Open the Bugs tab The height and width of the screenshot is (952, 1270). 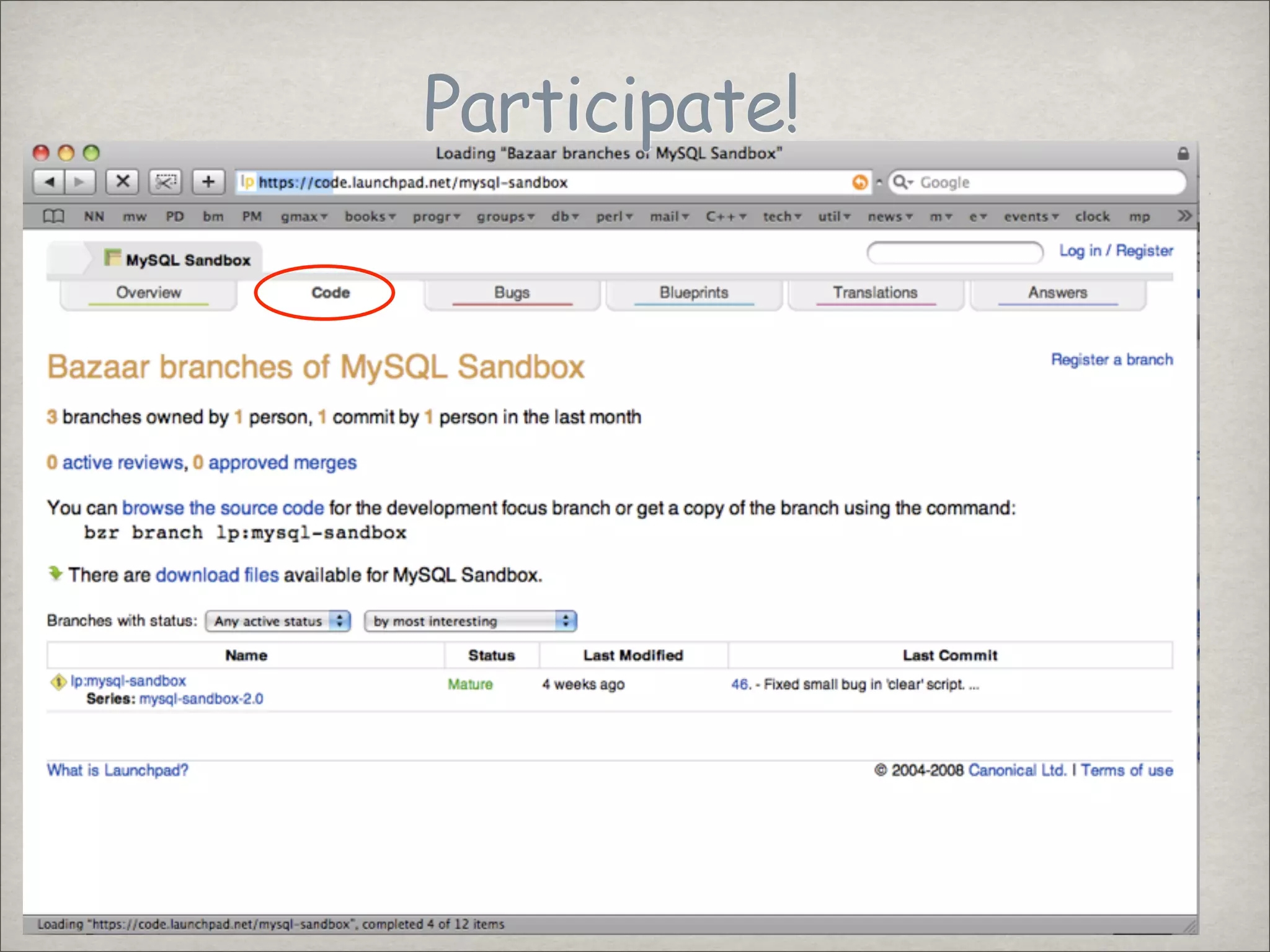(512, 293)
